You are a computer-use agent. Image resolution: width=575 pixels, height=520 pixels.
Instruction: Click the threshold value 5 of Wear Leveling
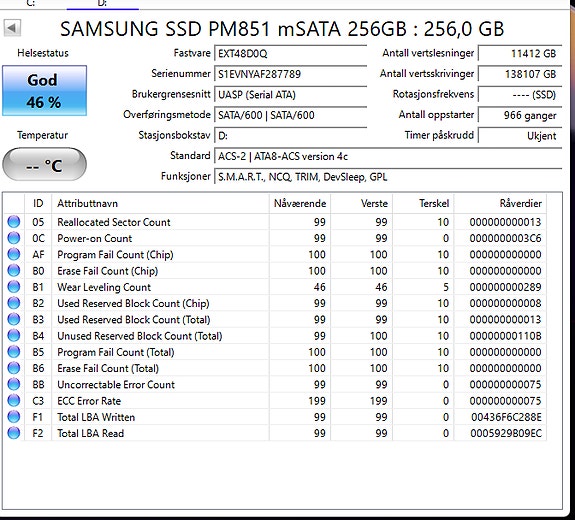(446, 287)
